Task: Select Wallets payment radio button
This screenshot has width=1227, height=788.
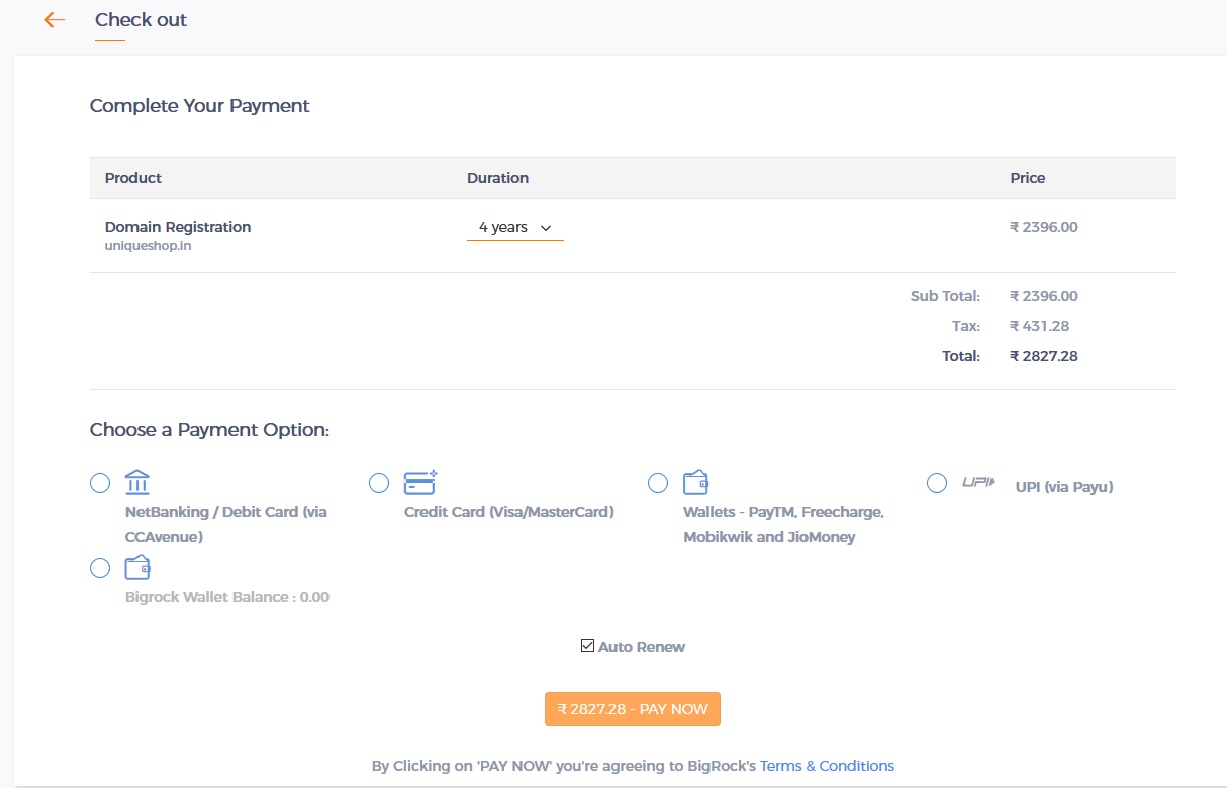Action: (658, 483)
